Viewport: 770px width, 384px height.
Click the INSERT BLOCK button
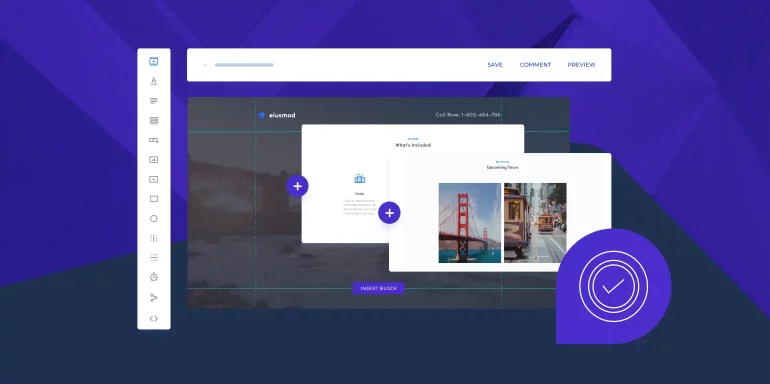[379, 288]
